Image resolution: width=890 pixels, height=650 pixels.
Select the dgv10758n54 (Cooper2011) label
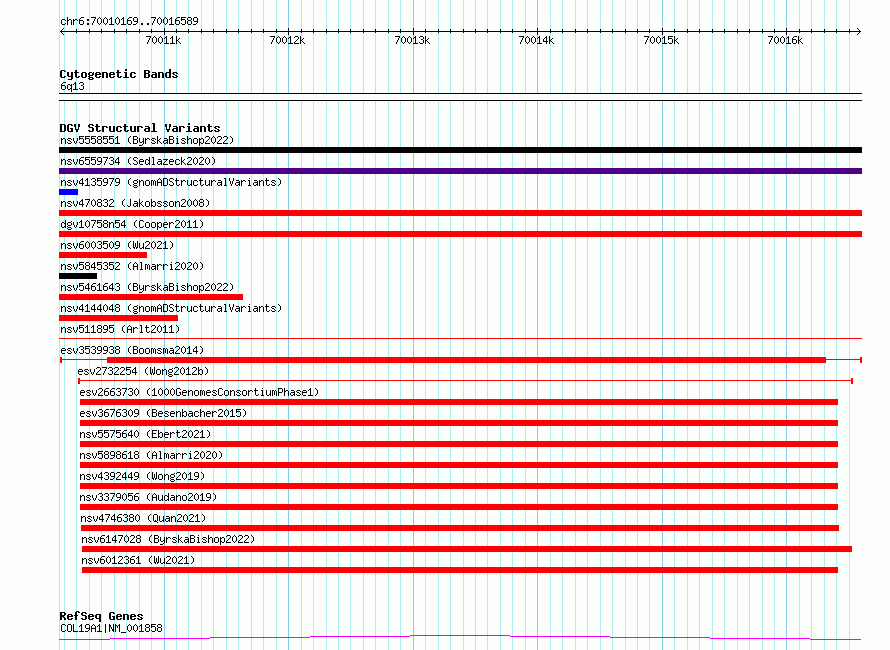(132, 224)
